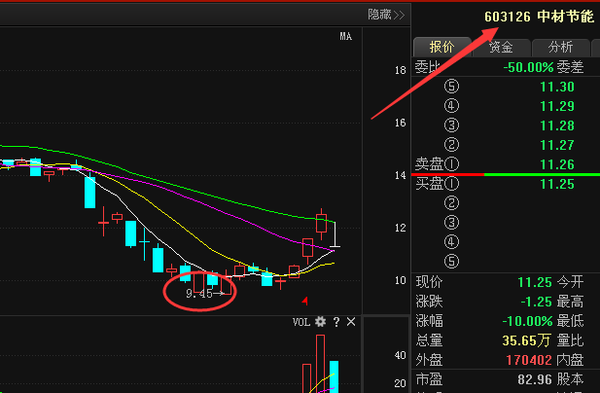
Task: Click the last cyan volume bar
Action: pyautogui.click(x=334, y=377)
